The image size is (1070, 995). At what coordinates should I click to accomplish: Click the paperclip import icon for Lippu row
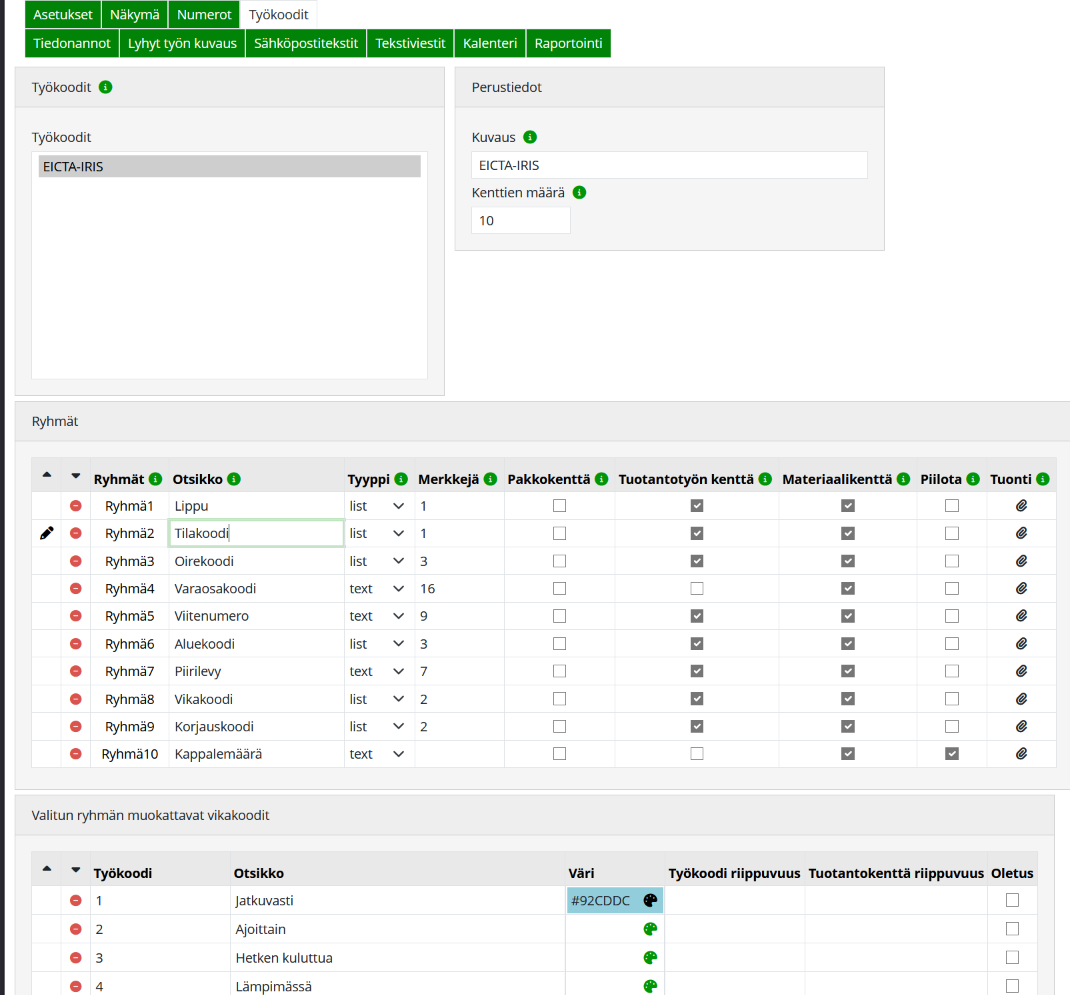(x=1021, y=506)
